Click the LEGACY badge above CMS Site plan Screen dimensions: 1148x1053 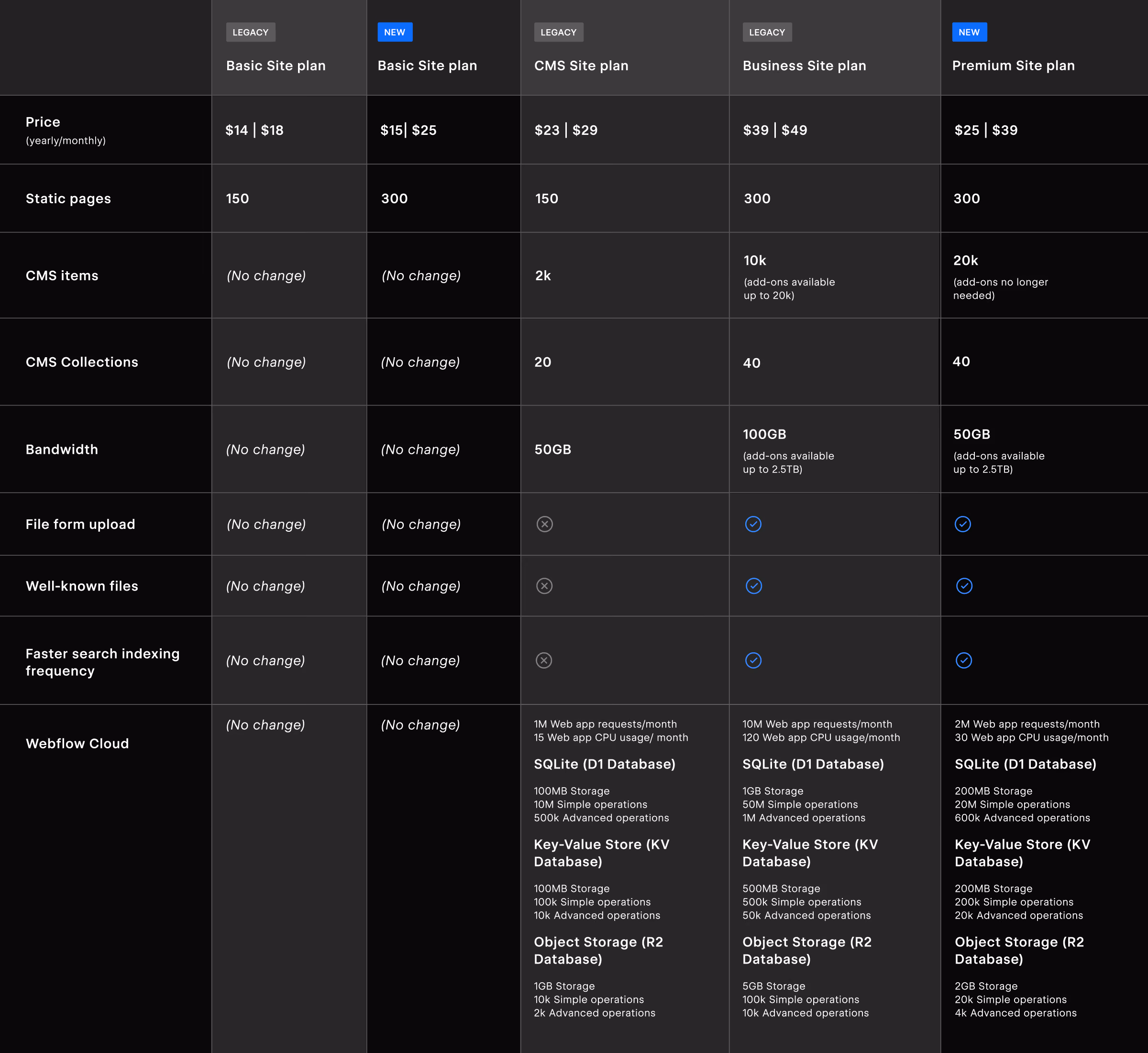(x=559, y=33)
